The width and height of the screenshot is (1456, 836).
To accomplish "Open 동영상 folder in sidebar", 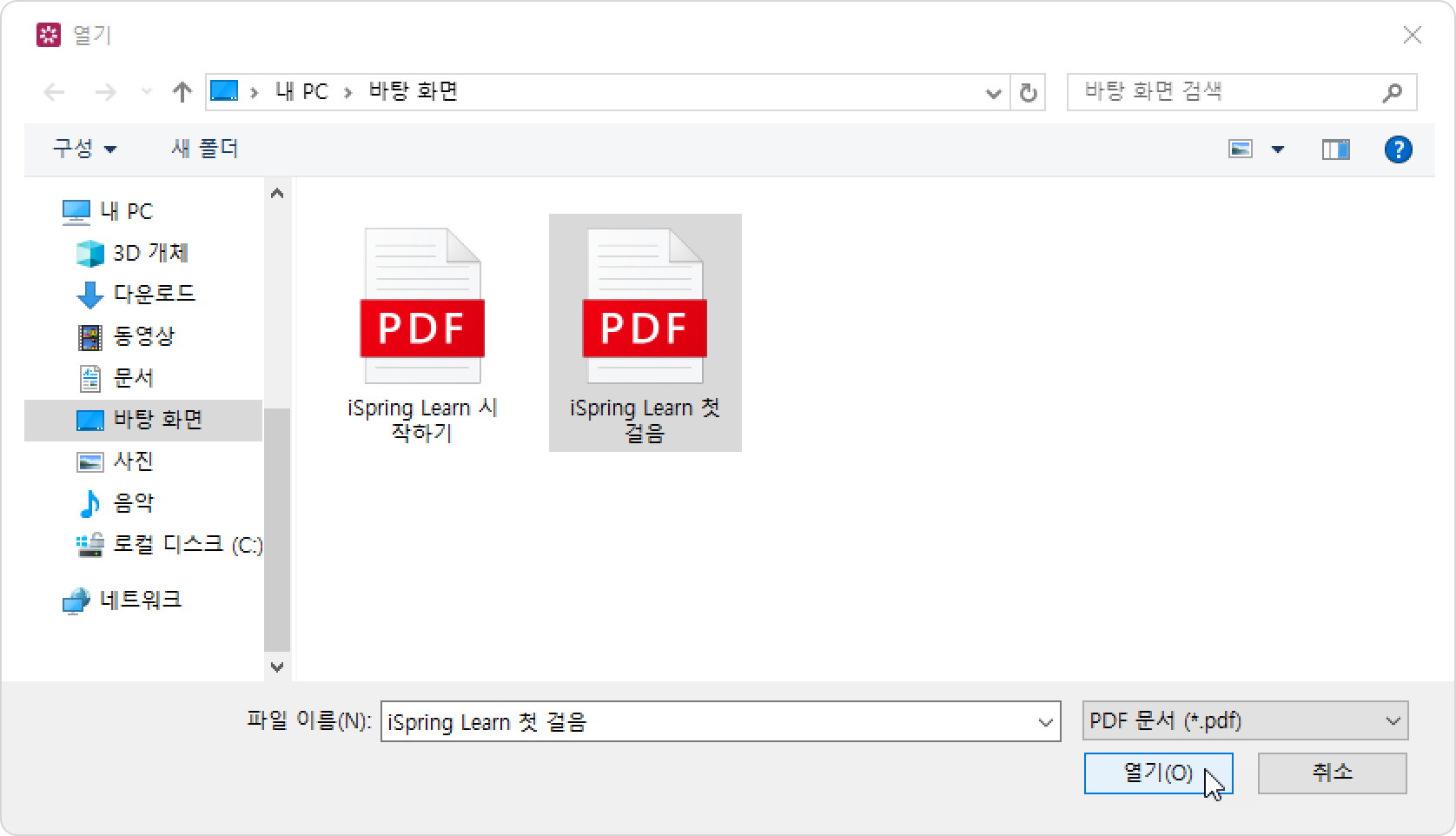I will (x=126, y=336).
